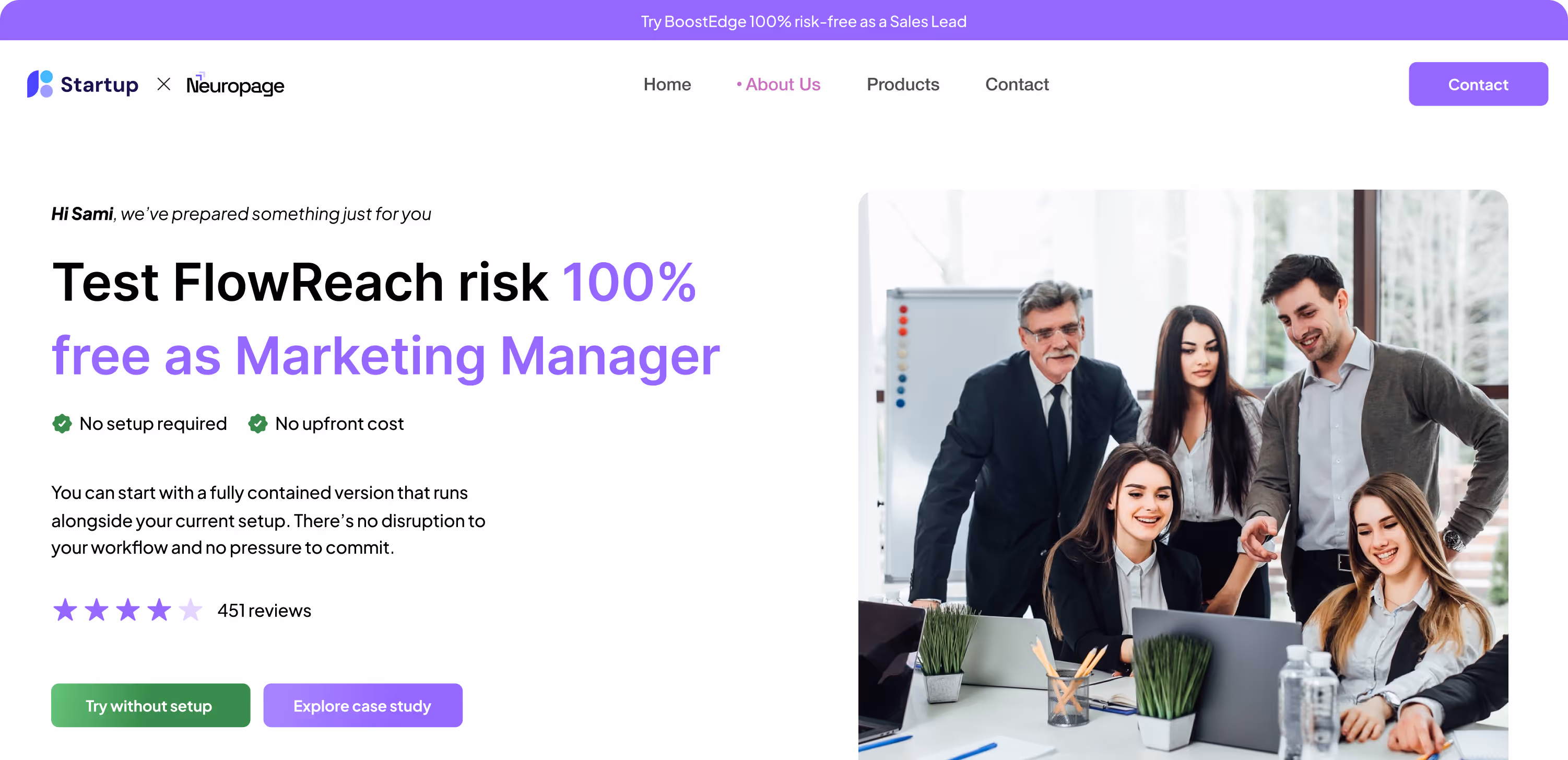This screenshot has width=1568, height=760.
Task: Click the BoostEdge risk-free banner
Action: click(x=784, y=21)
